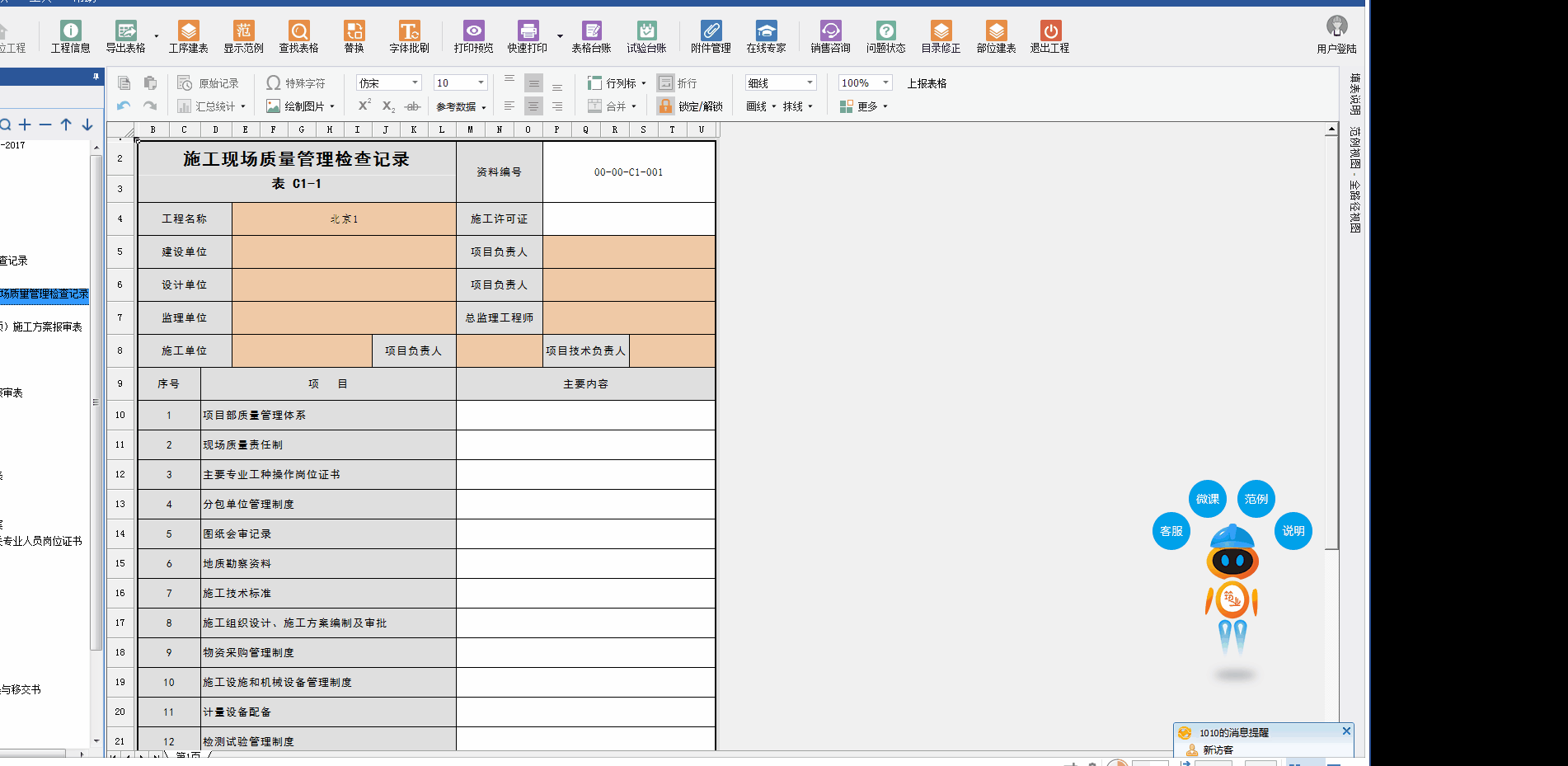Open the 100% zoom dropdown

tap(885, 83)
